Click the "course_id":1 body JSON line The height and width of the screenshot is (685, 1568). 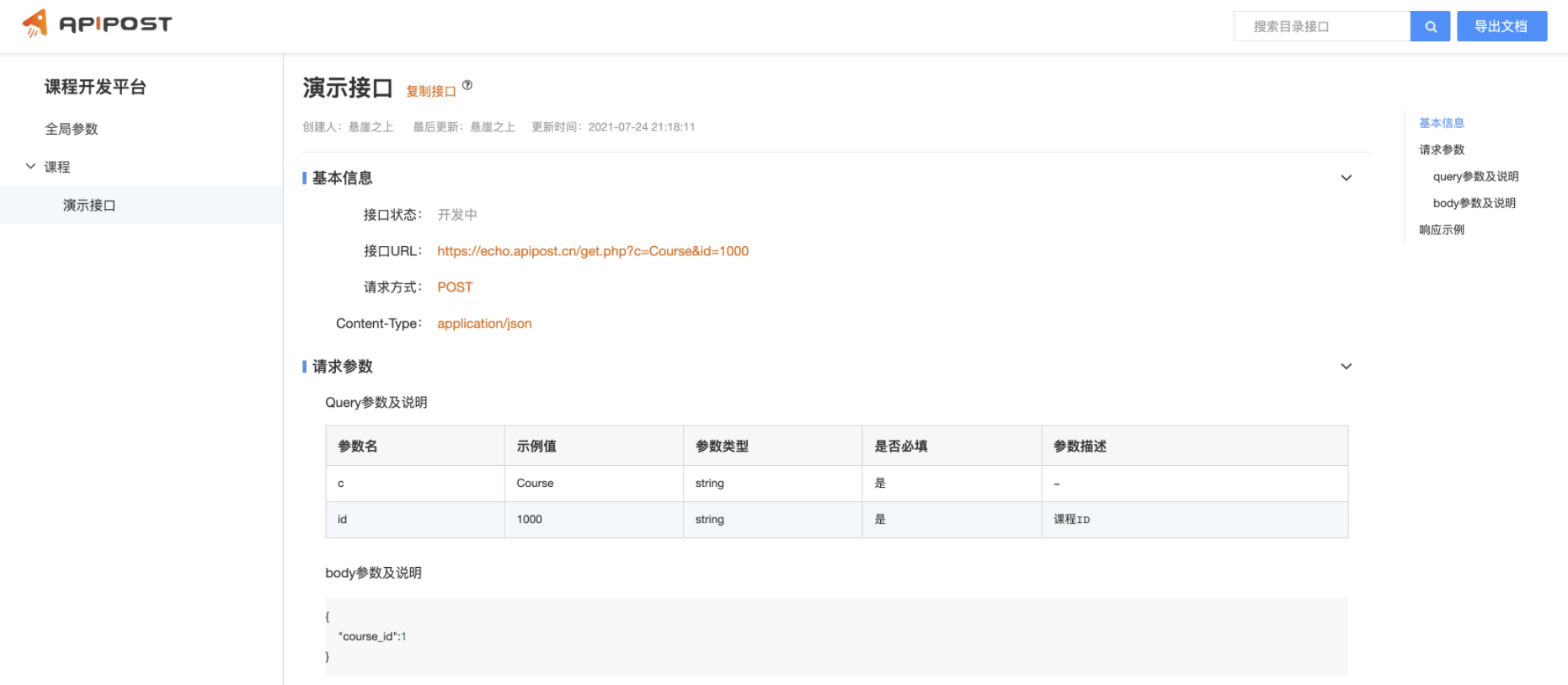372,637
